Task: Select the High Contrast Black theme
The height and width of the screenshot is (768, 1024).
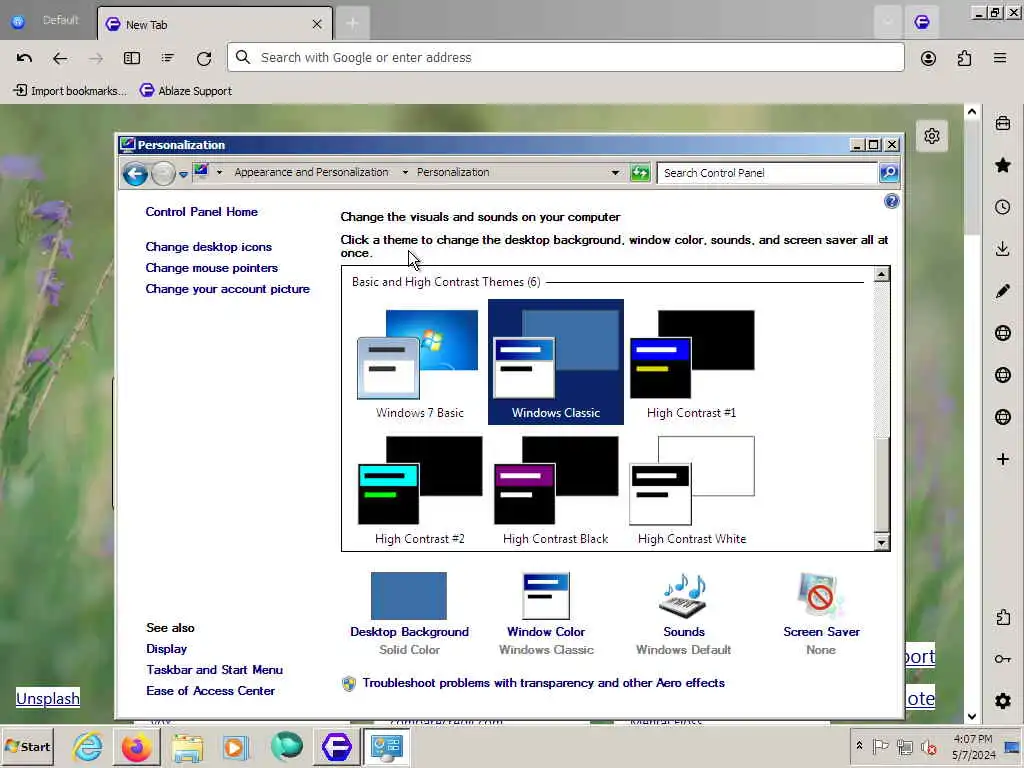Action: click(x=556, y=488)
